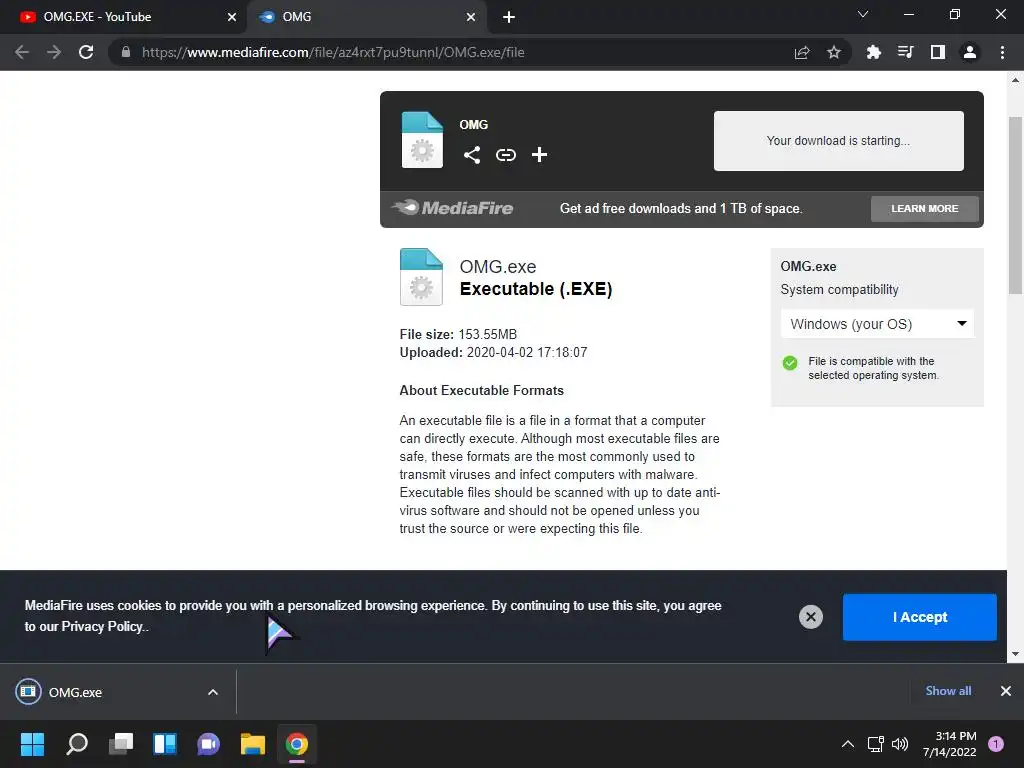Reload the MediaFire page
This screenshot has width=1024, height=768.
coord(86,52)
